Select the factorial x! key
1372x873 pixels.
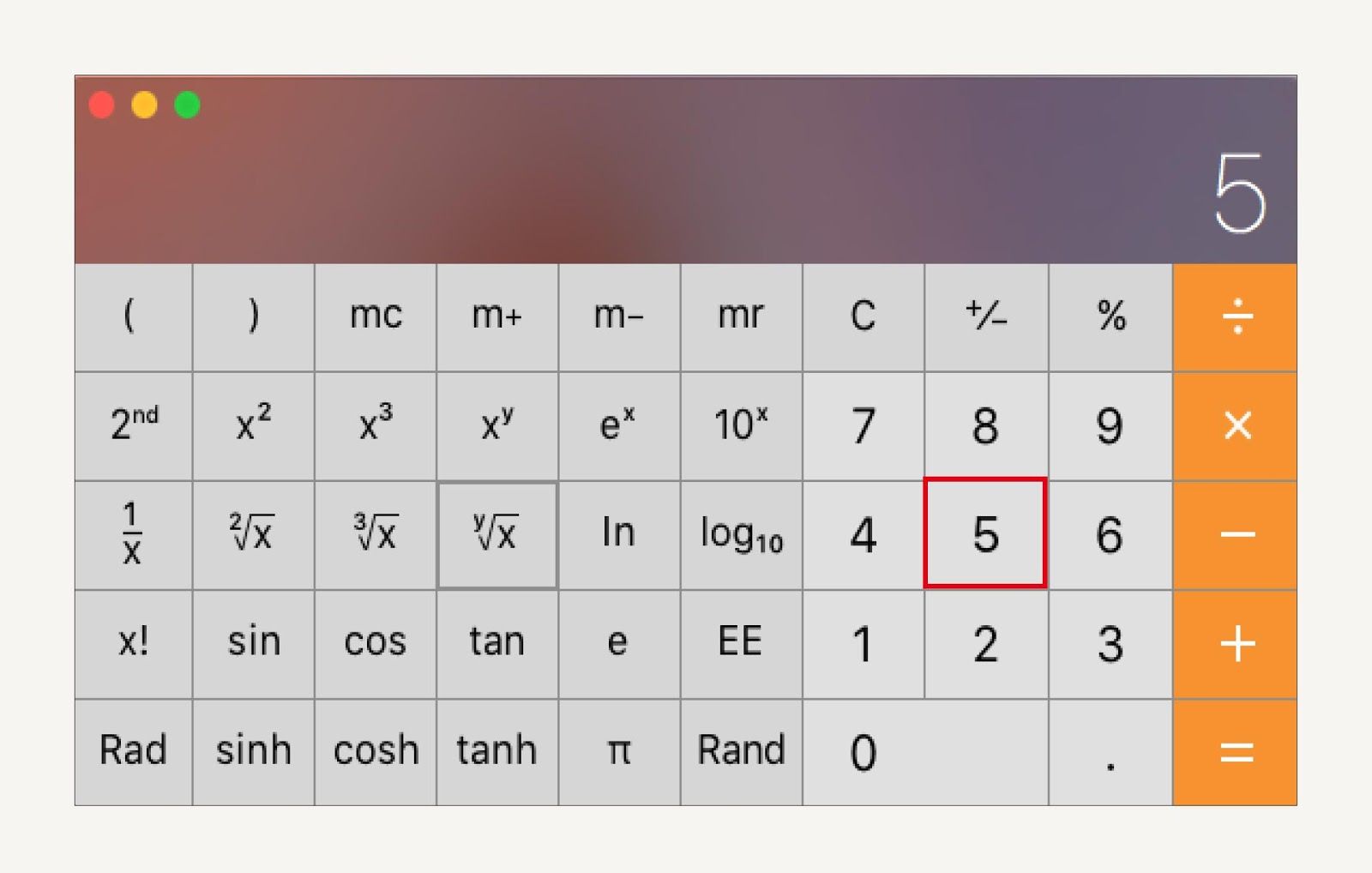(x=134, y=644)
